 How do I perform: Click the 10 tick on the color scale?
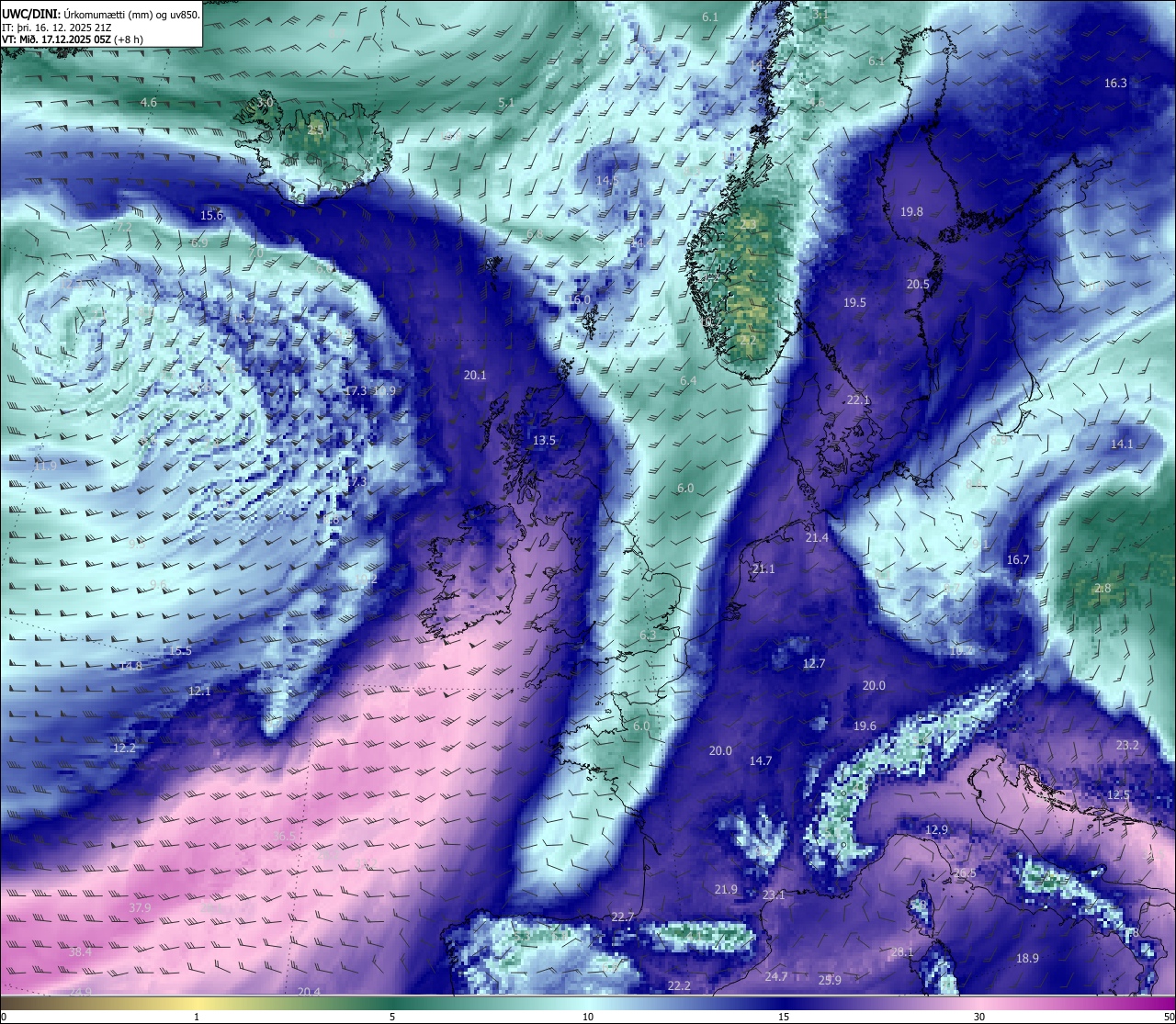pos(588,1017)
